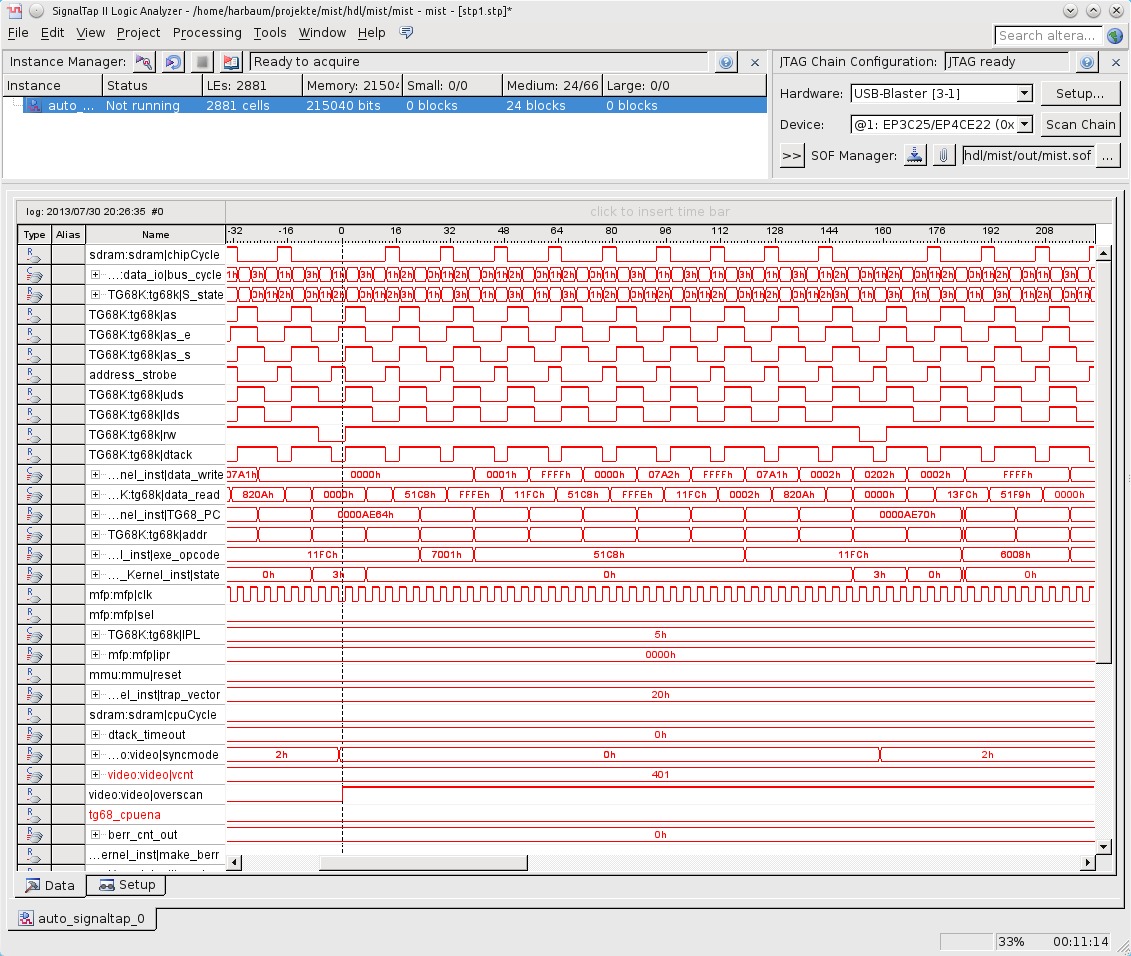1131x956 pixels.
Task: Click the type icon for the sdram:sdram|chipCycle row
Action: pos(34,255)
